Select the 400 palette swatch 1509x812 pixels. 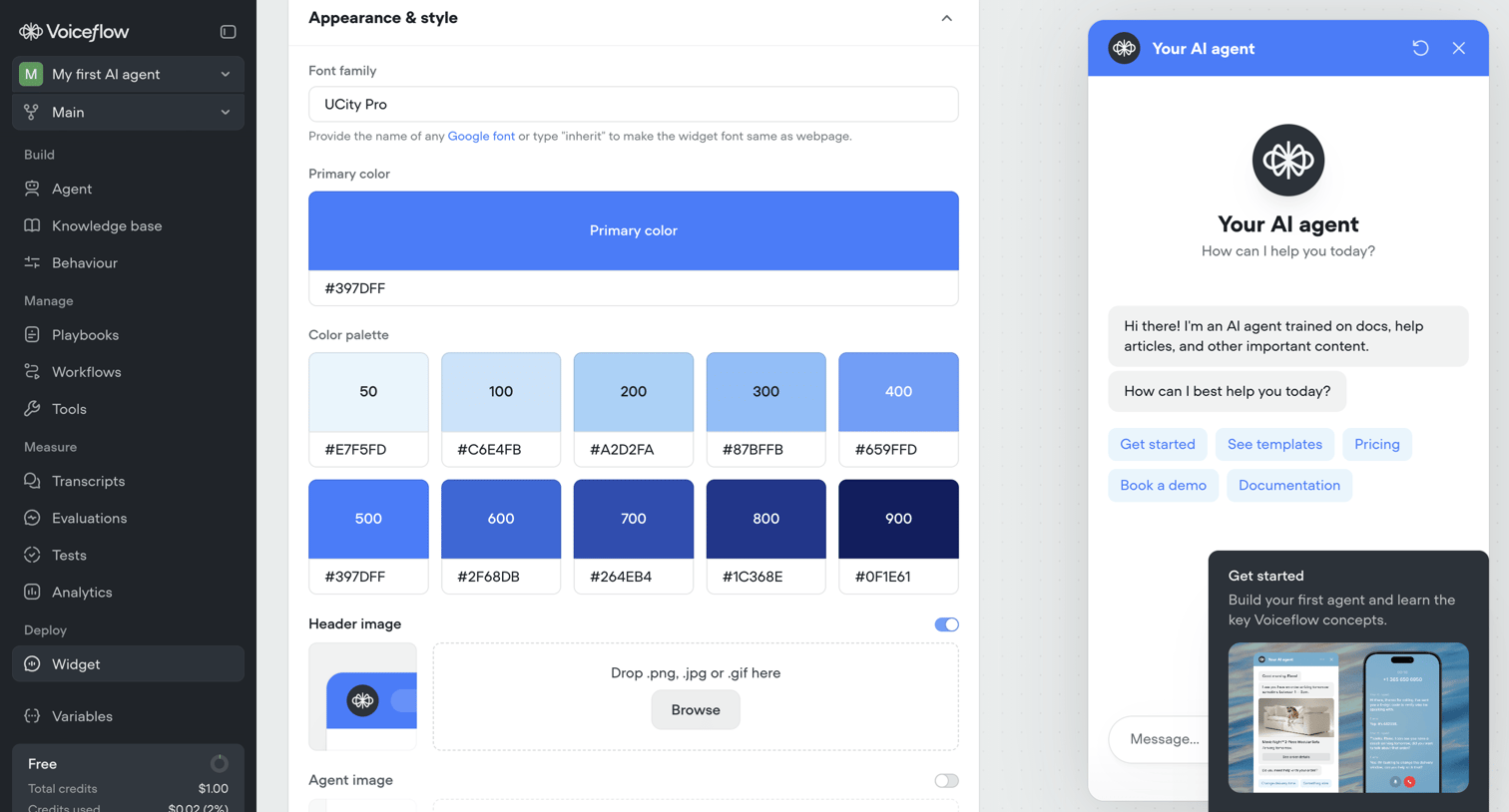tap(898, 392)
